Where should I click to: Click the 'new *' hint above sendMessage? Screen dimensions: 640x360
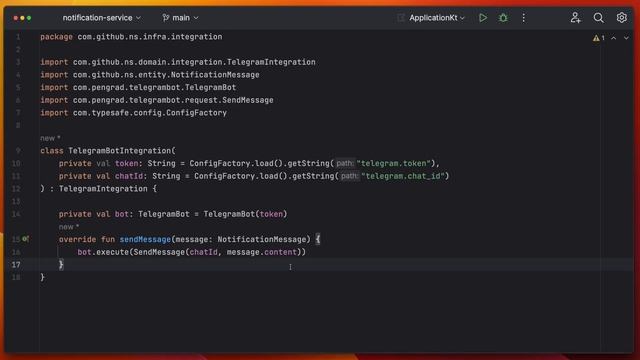pos(69,227)
